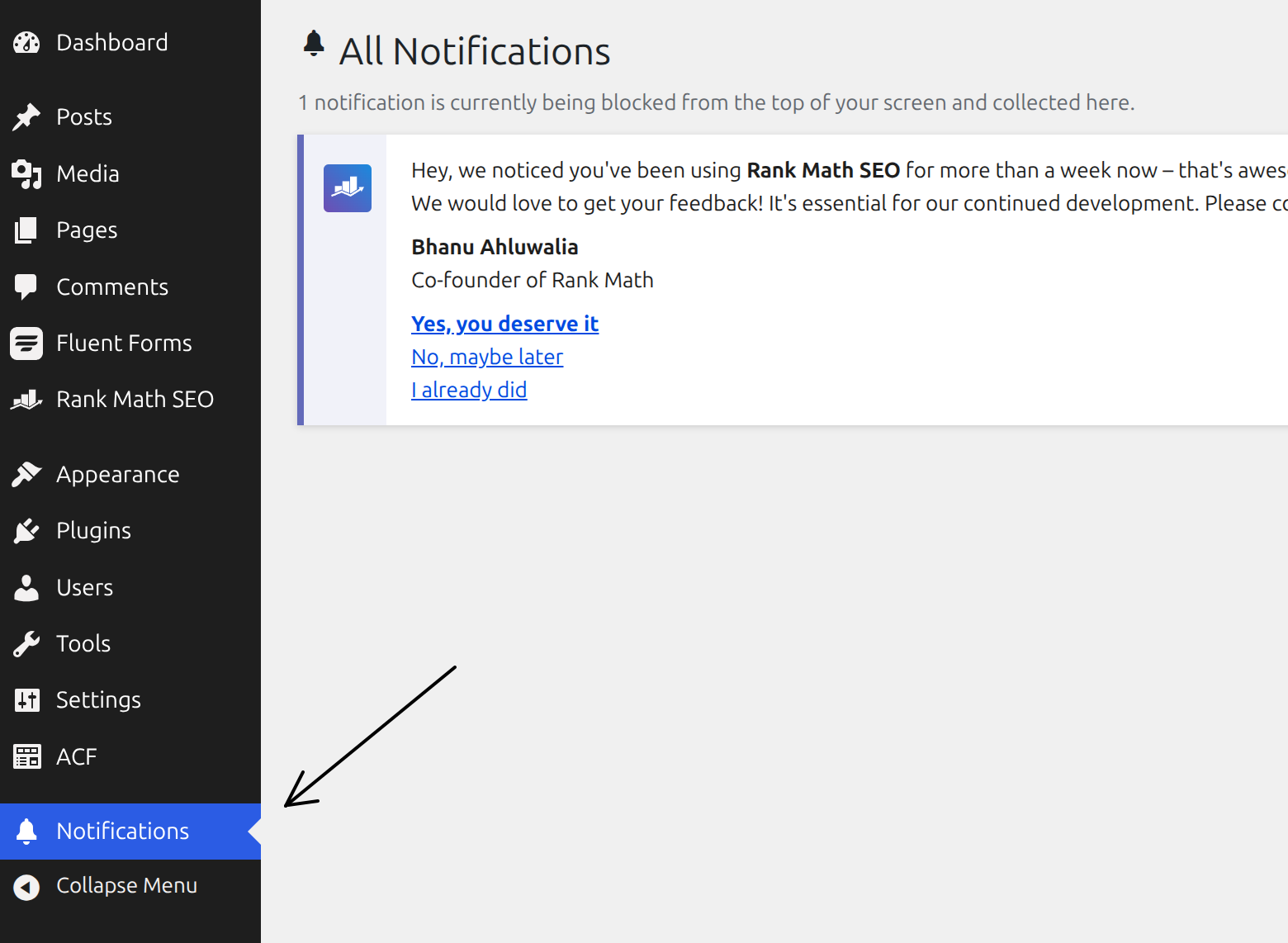This screenshot has width=1288, height=943.
Task: Select the Notifications menu item
Action: click(130, 832)
